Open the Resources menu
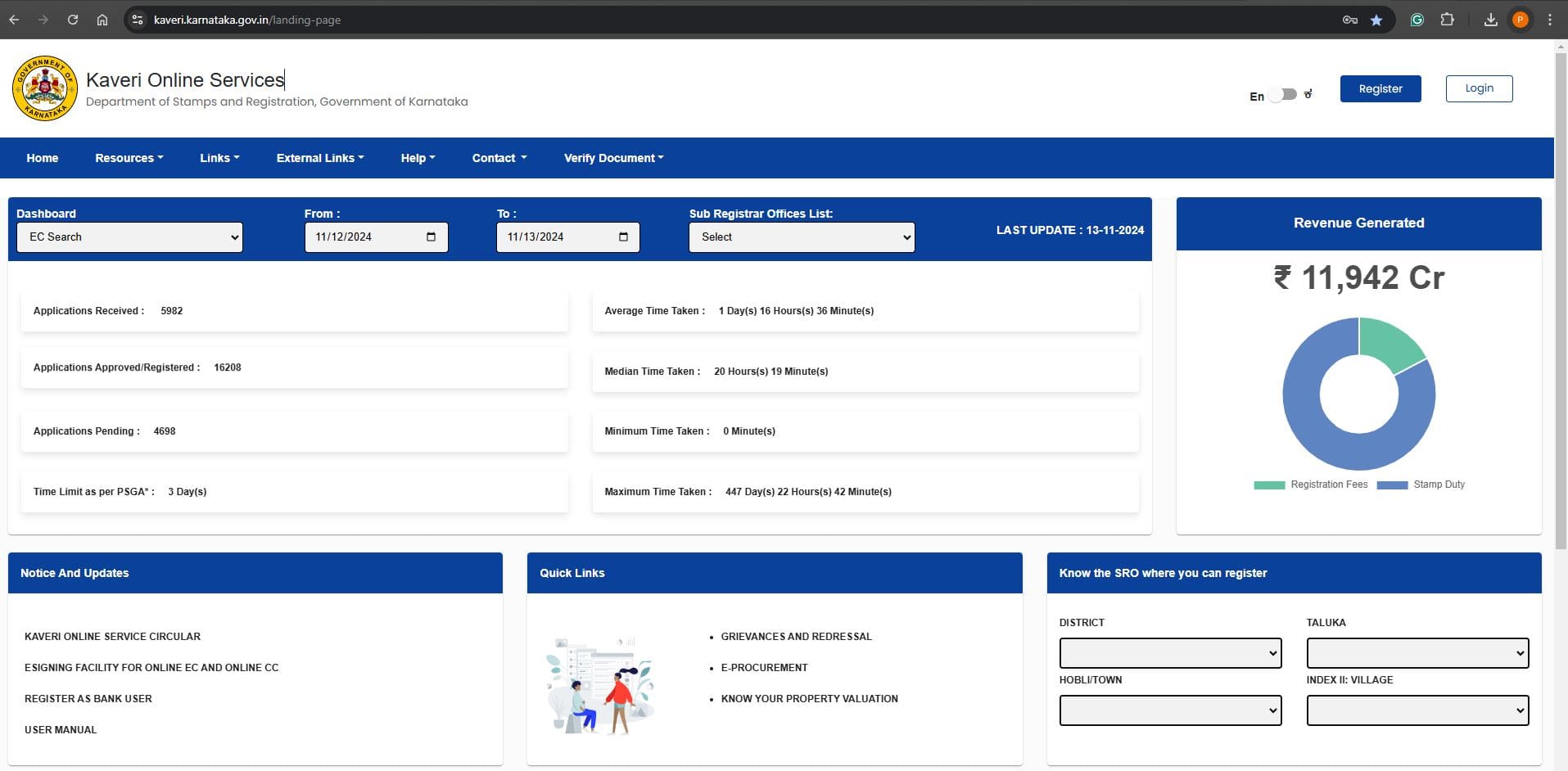 tap(129, 158)
